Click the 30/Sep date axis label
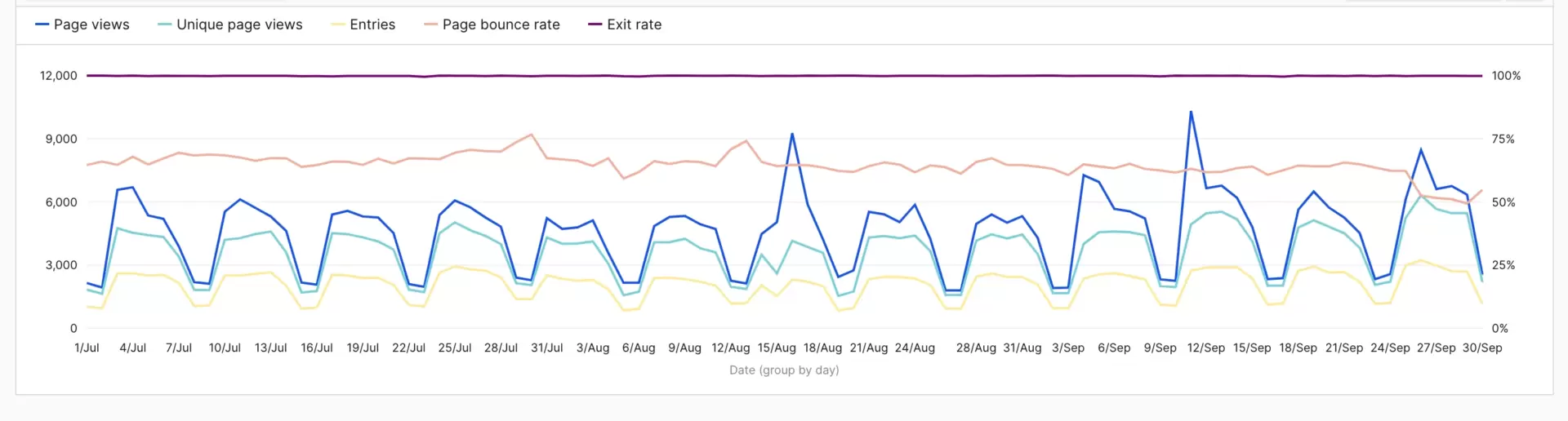1568x421 pixels. pos(1481,348)
